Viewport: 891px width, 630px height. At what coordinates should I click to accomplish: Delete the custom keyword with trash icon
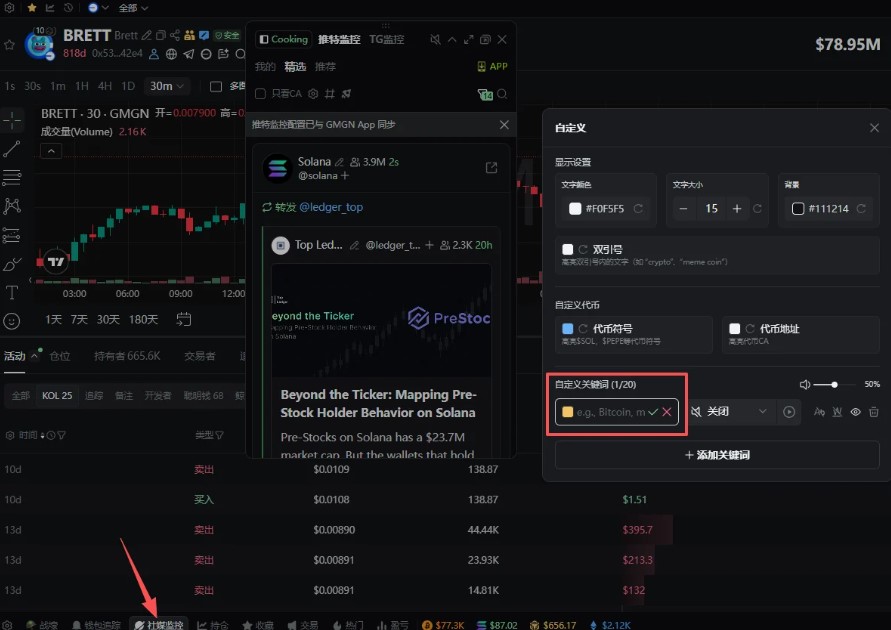click(x=874, y=412)
